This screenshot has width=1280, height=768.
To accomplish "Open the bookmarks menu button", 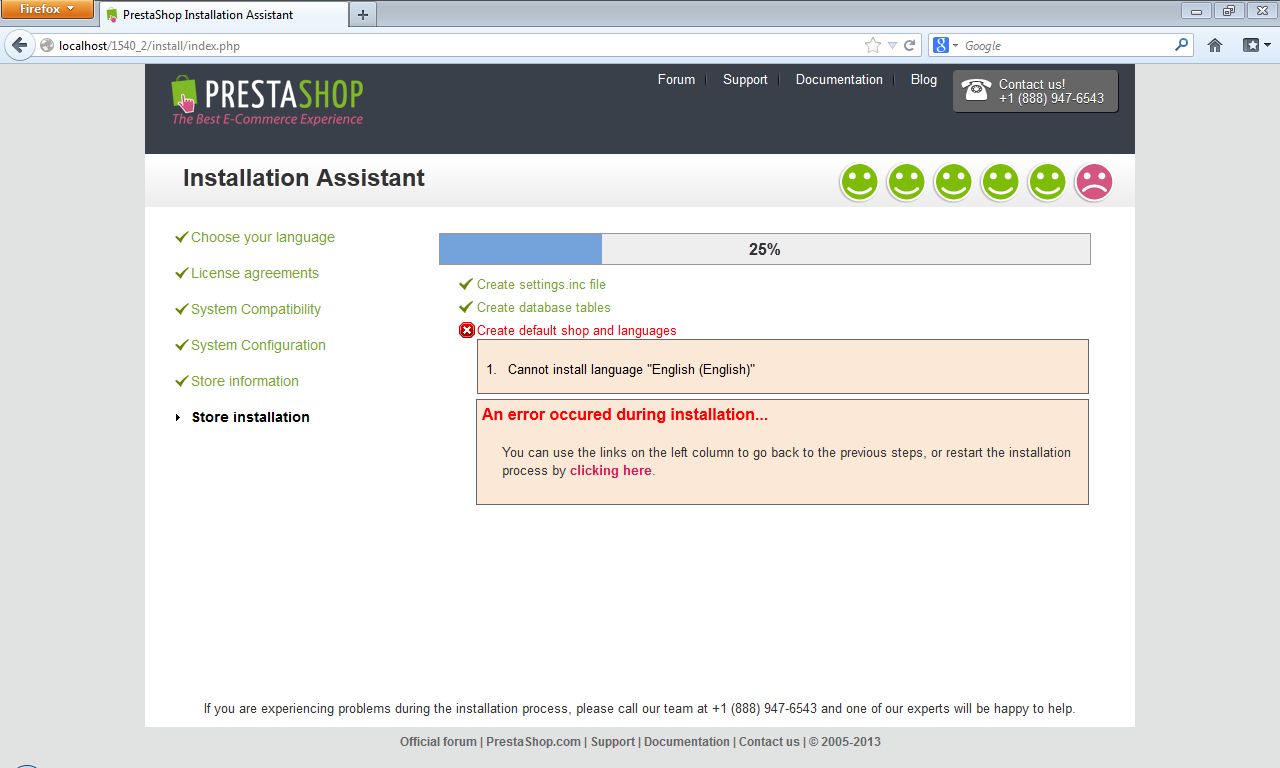I will click(1256, 45).
